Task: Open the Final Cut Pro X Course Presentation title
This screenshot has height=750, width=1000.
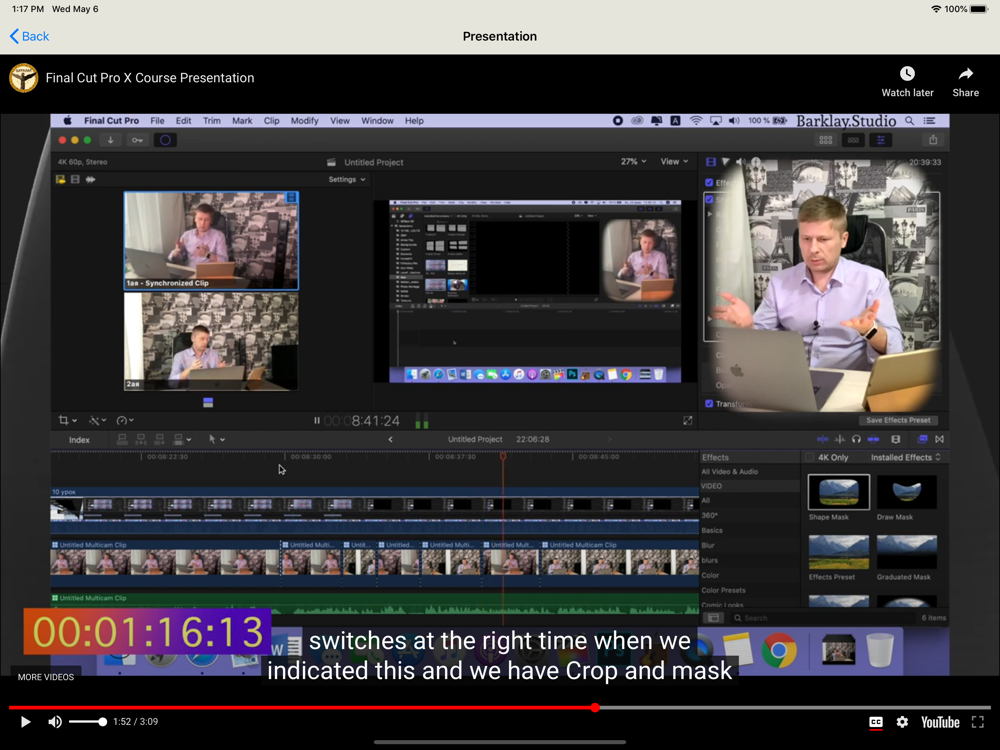Action: 150,78
